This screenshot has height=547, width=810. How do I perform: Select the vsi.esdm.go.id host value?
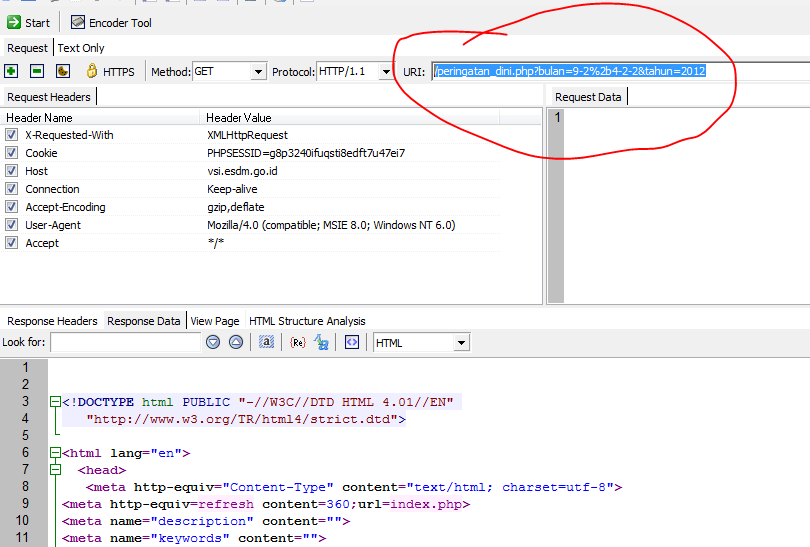(242, 171)
